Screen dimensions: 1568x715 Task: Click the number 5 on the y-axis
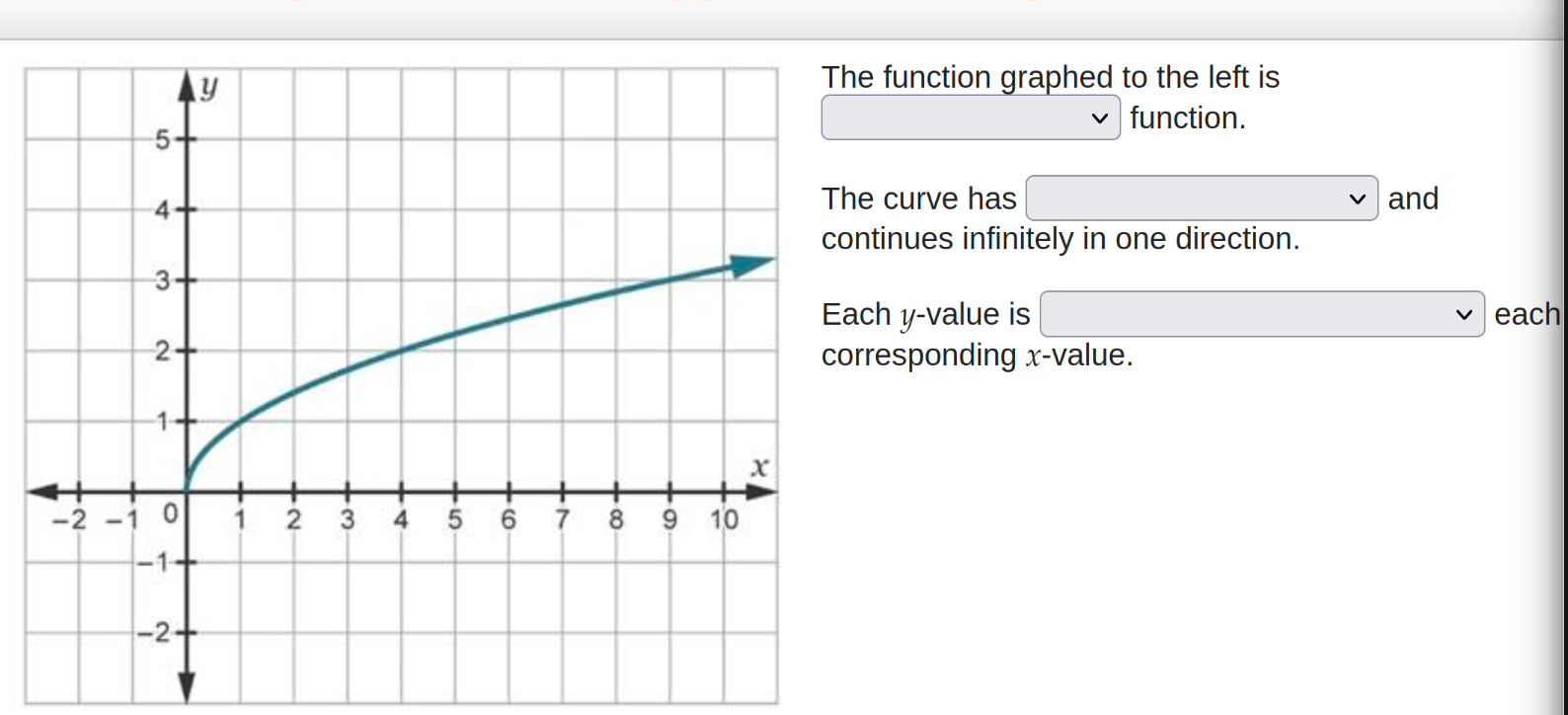point(162,137)
